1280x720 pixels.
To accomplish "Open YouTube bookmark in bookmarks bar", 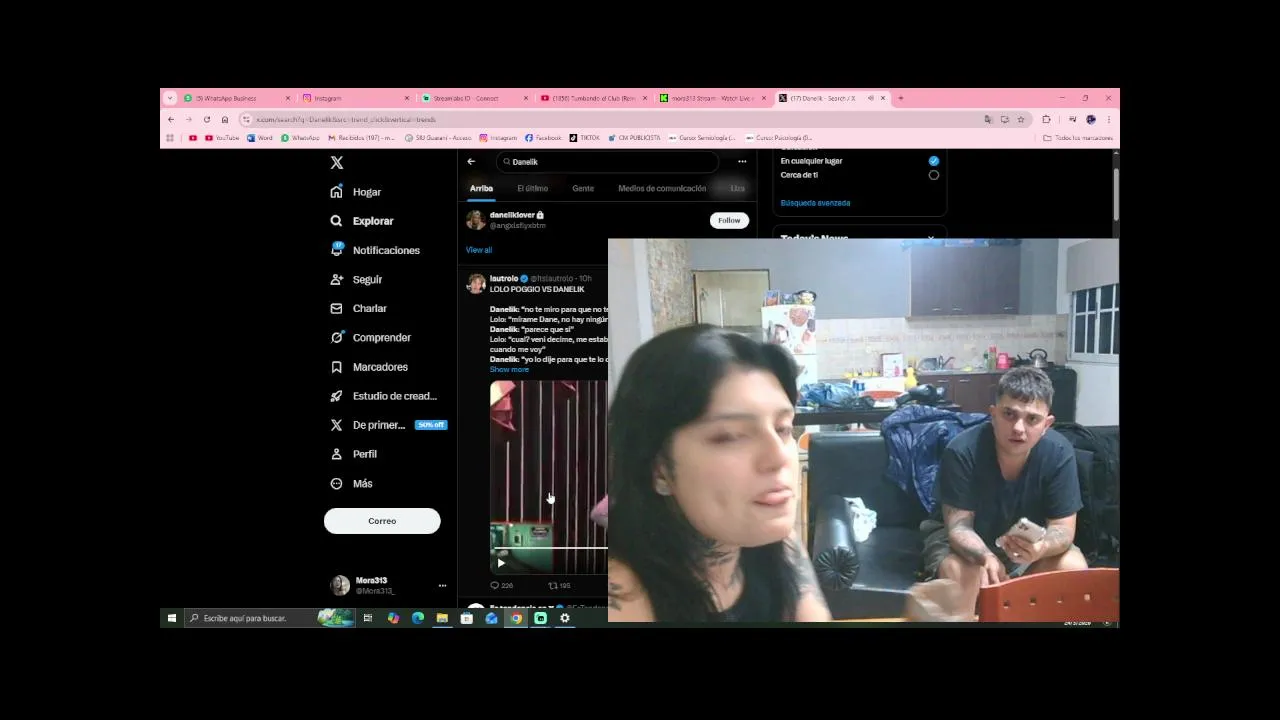I will (222, 138).
